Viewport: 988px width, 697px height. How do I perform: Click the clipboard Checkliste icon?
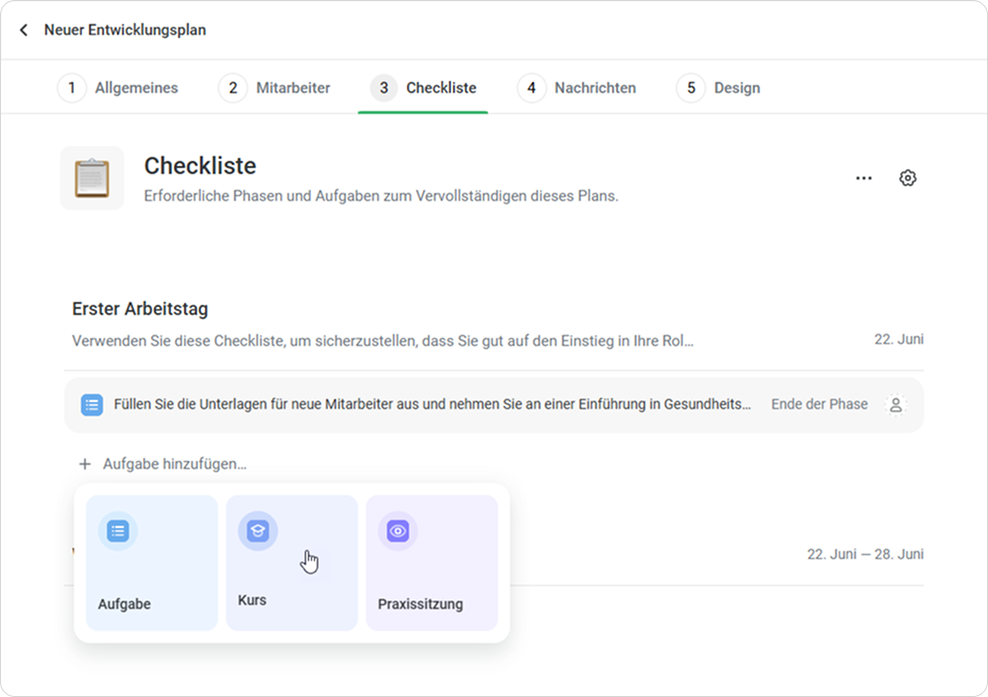point(92,178)
